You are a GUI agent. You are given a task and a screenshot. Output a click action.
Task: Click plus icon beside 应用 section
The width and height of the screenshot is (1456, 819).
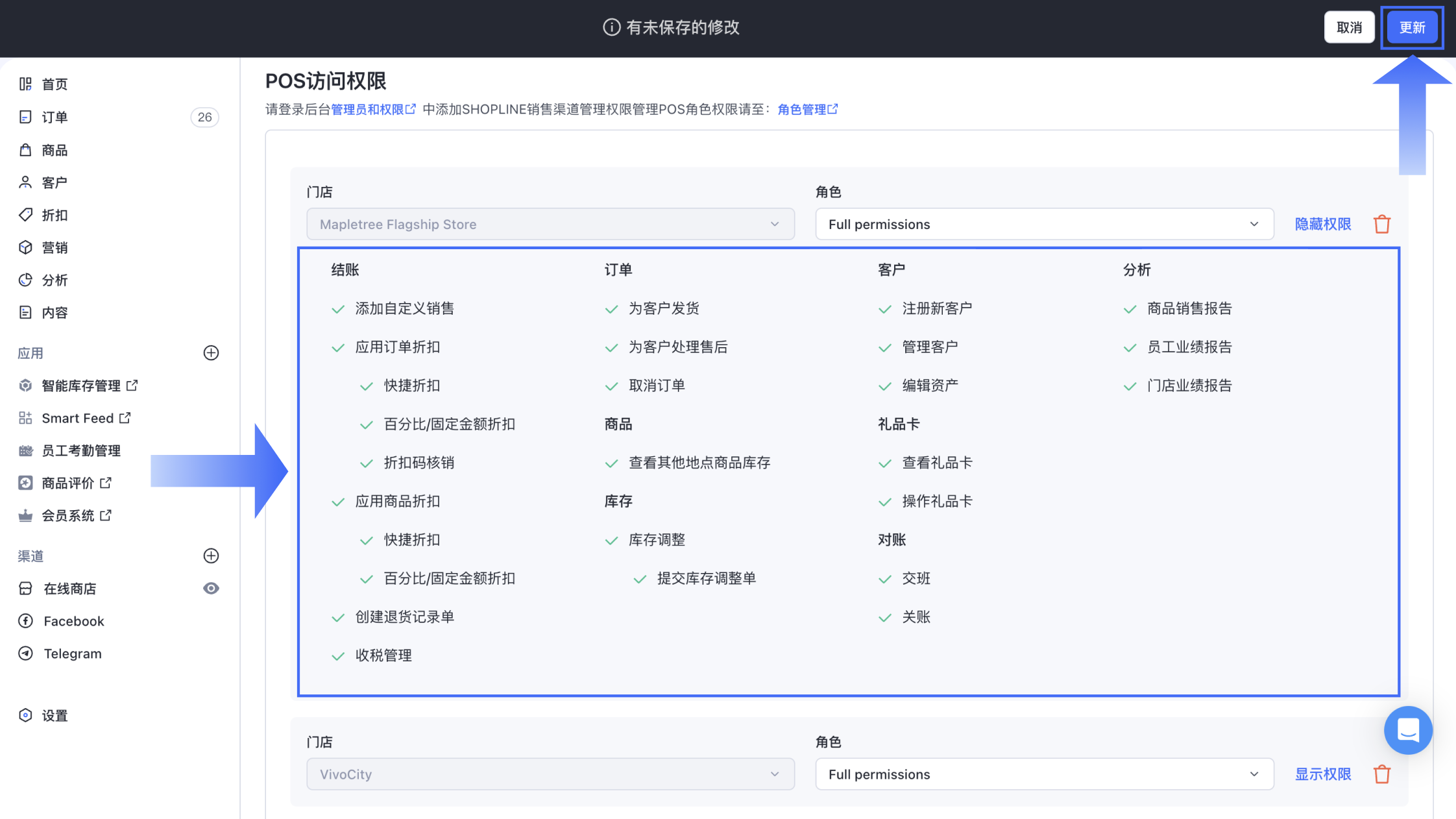(211, 353)
